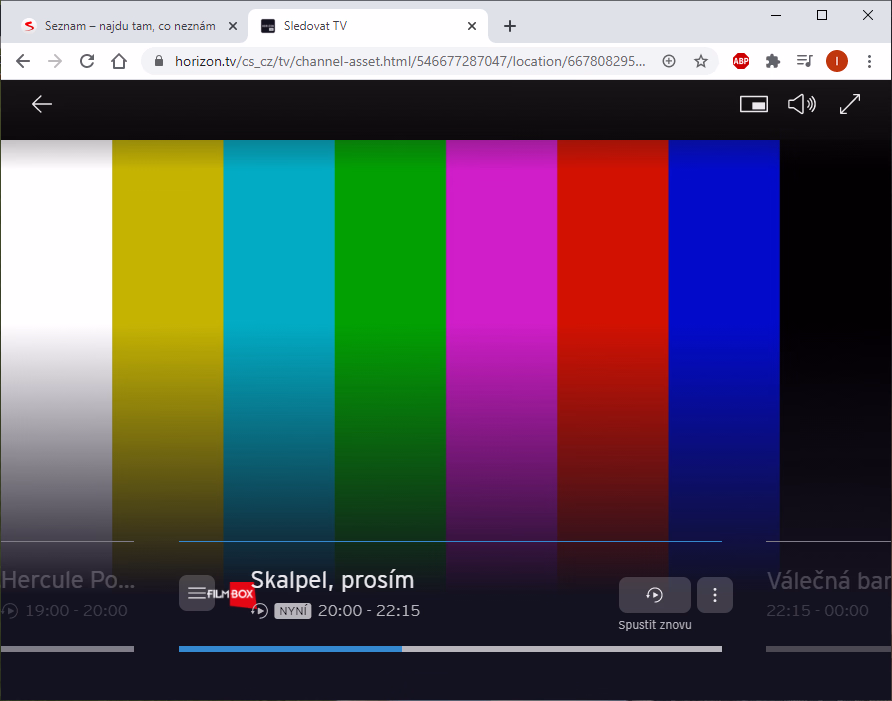
Task: Open the channel list menu icon
Action: point(197,593)
